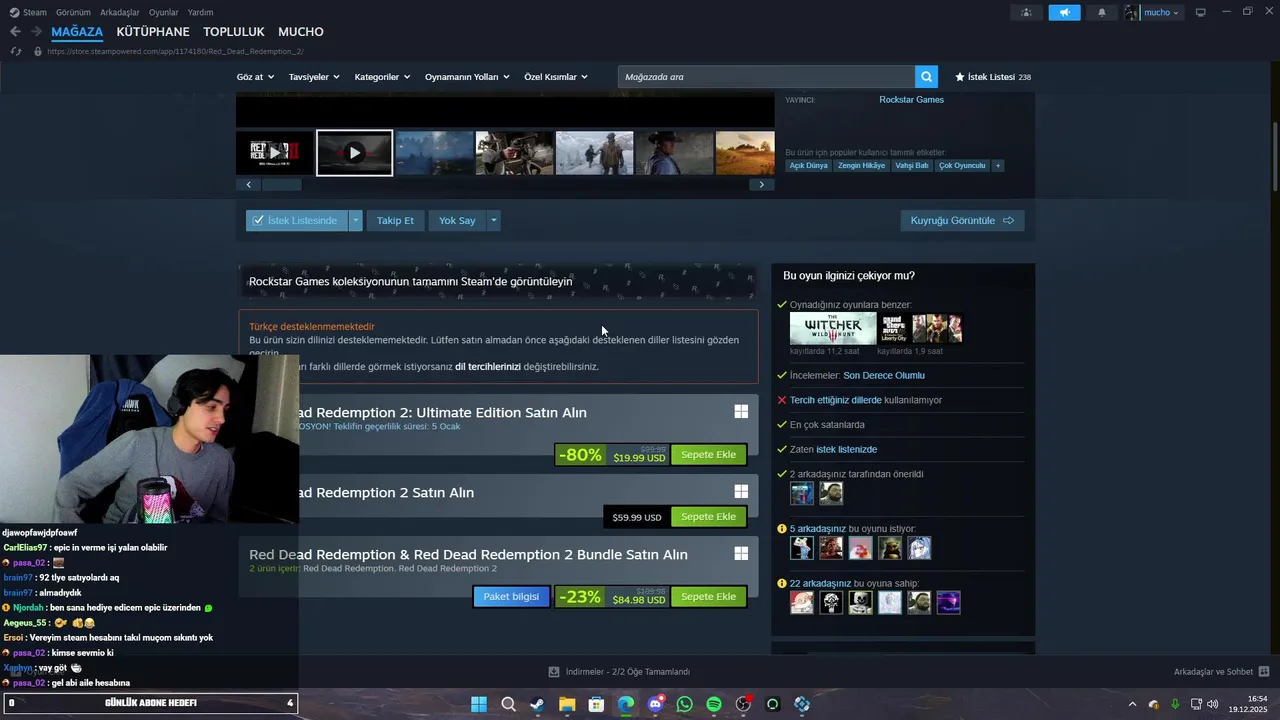This screenshot has height=720, width=1280.
Task: Show hidden system tray icons
Action: 1132,704
